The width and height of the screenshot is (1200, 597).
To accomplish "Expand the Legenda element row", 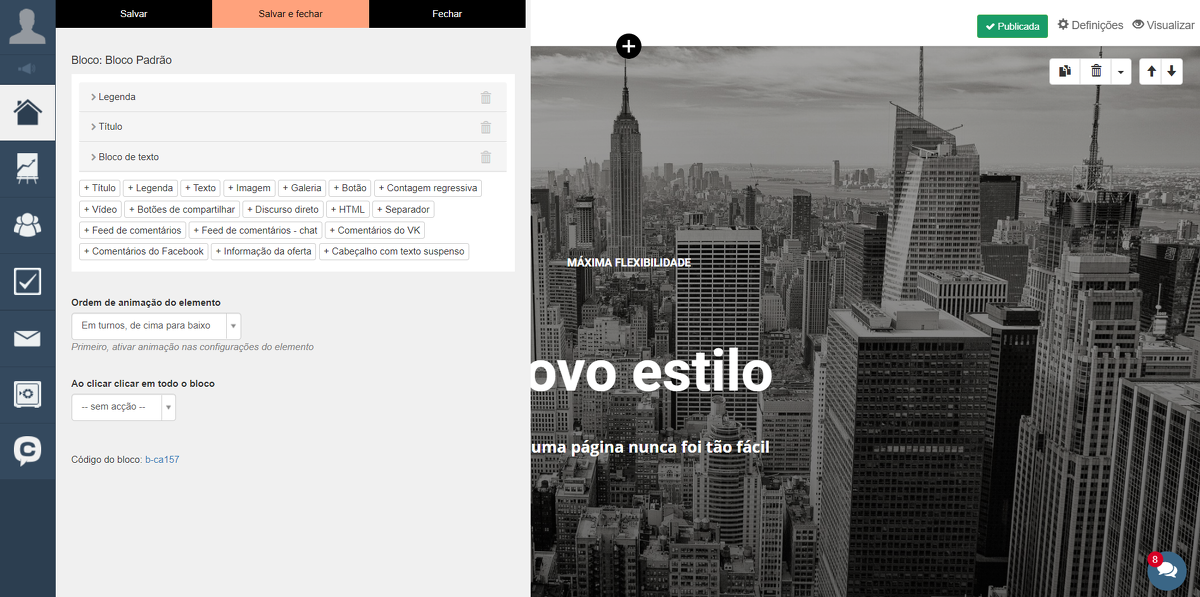I will [x=116, y=97].
